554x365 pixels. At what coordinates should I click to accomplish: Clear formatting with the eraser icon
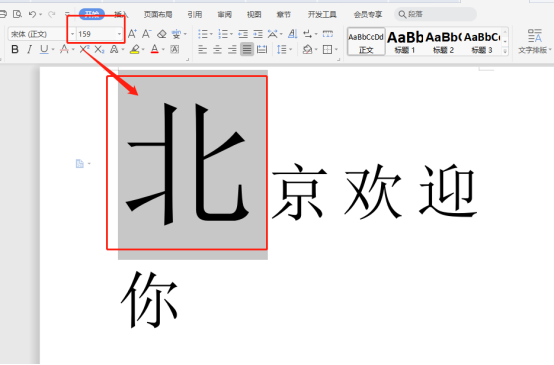pos(162,34)
